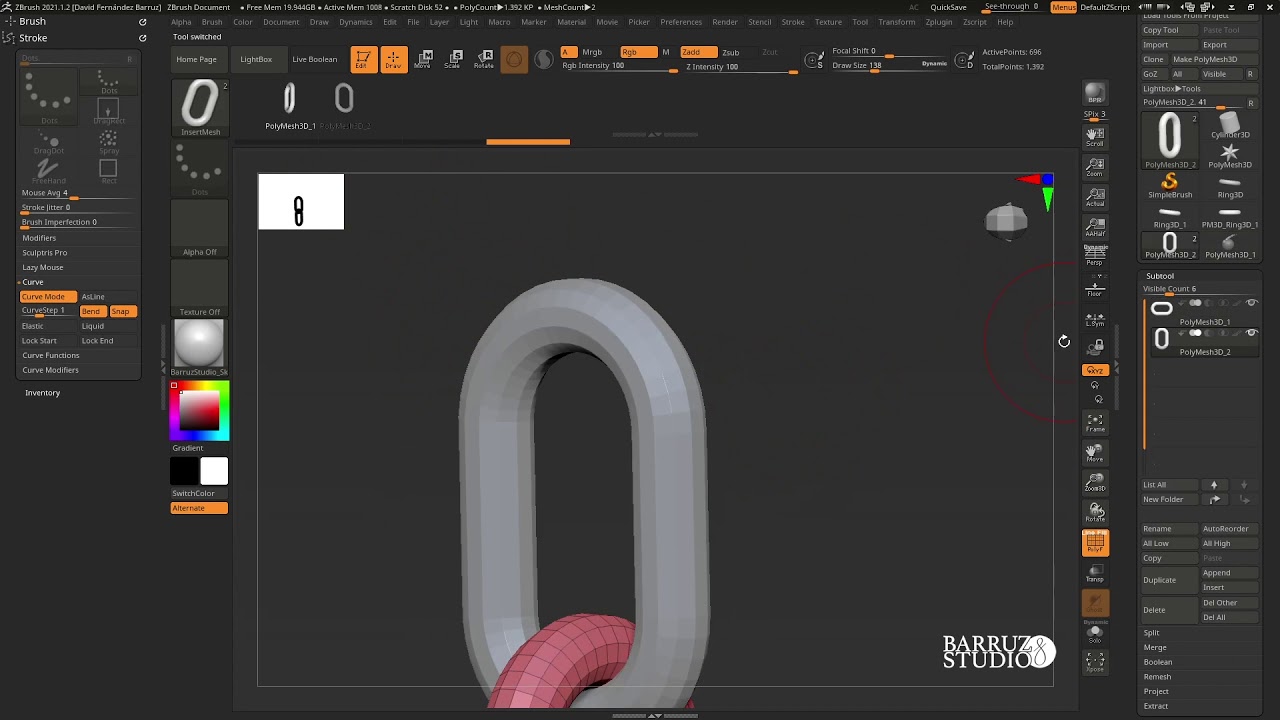Image resolution: width=1280 pixels, height=720 pixels.
Task: Click the Actual size icon
Action: click(x=1094, y=197)
